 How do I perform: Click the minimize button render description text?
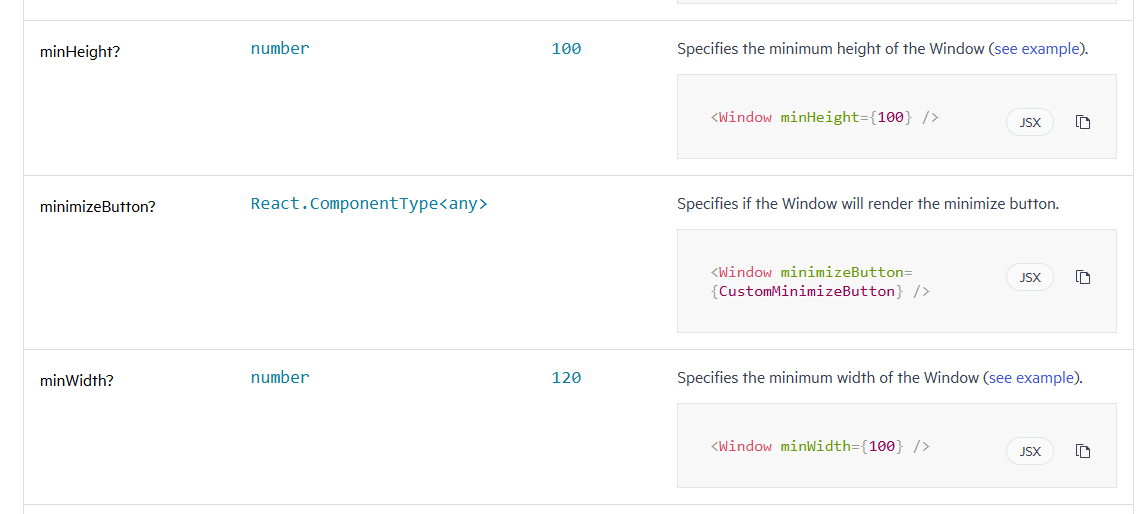(867, 204)
